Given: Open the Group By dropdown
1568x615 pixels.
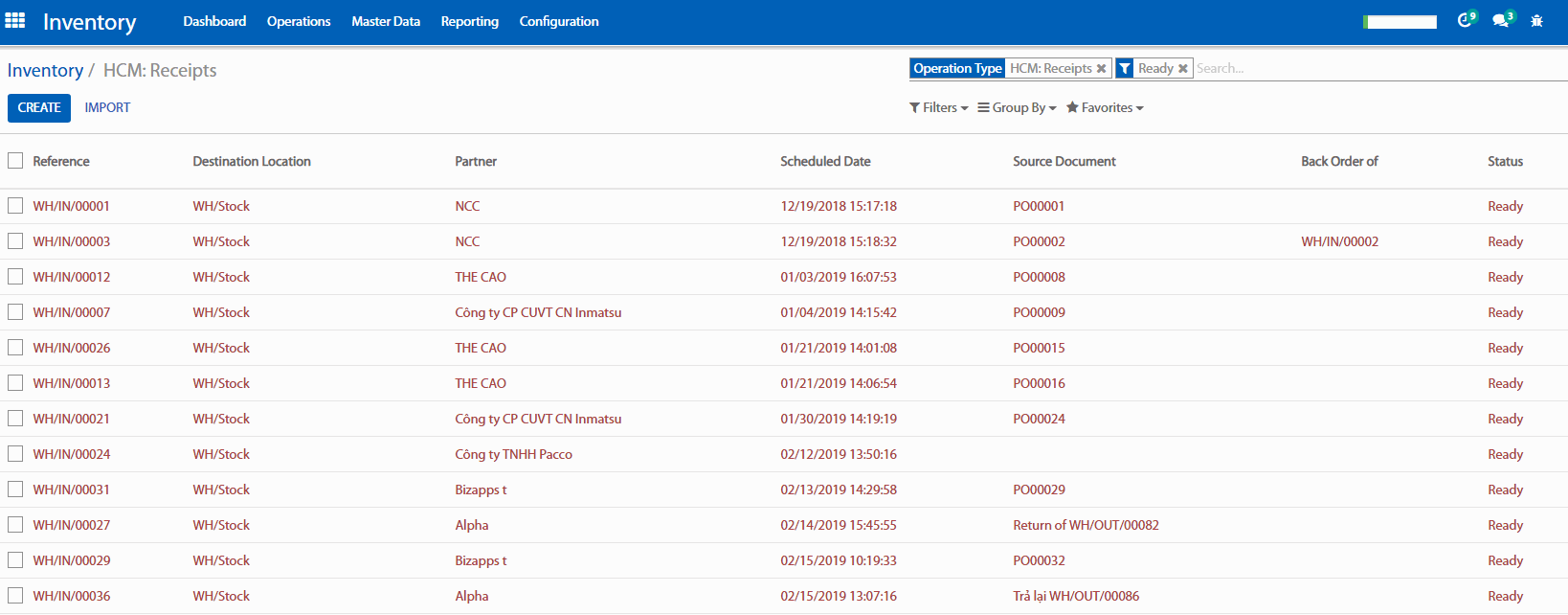Looking at the screenshot, I should click(1017, 108).
